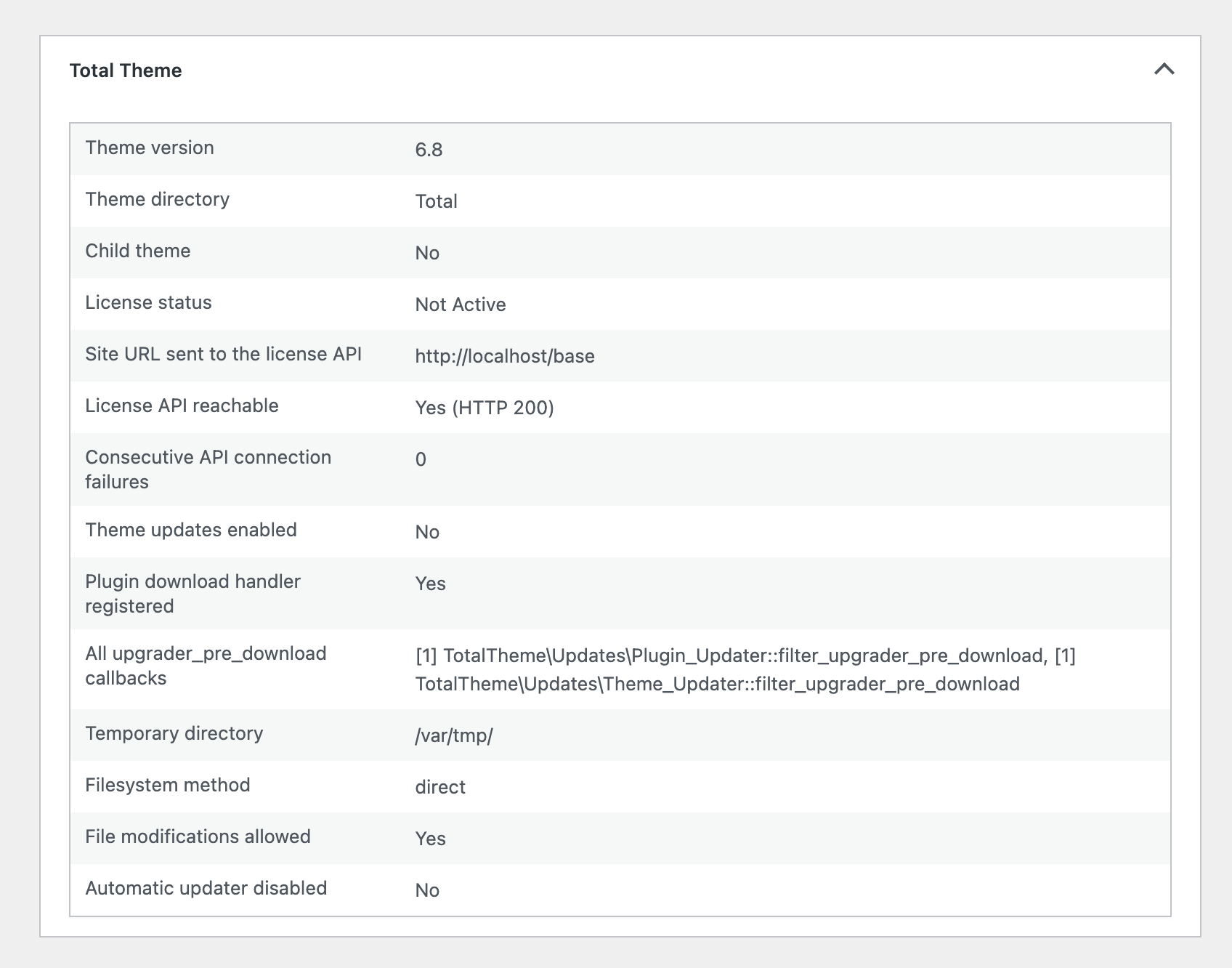
Task: Click the http://localhost/base value
Action: pos(505,356)
